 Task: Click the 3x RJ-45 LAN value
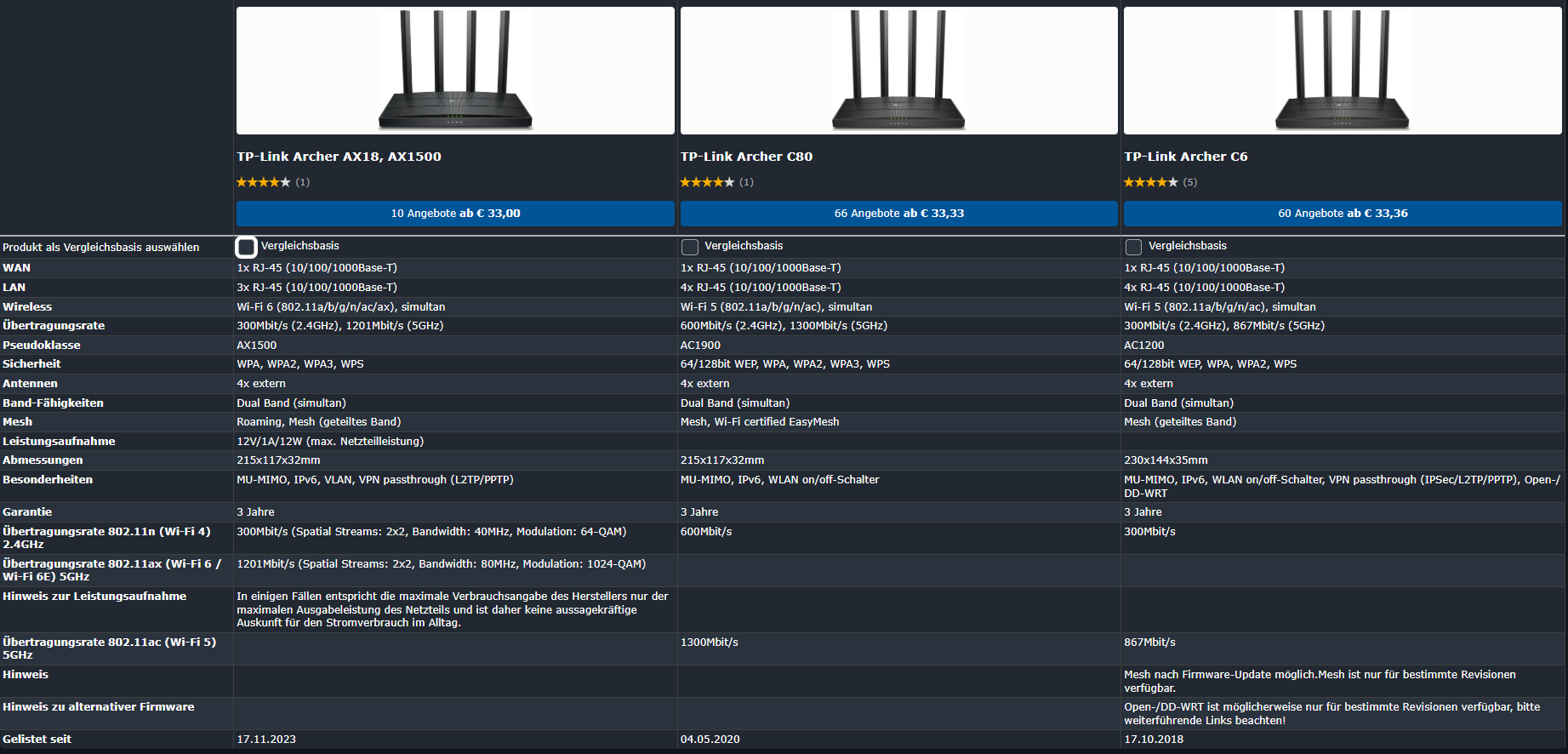tap(316, 288)
